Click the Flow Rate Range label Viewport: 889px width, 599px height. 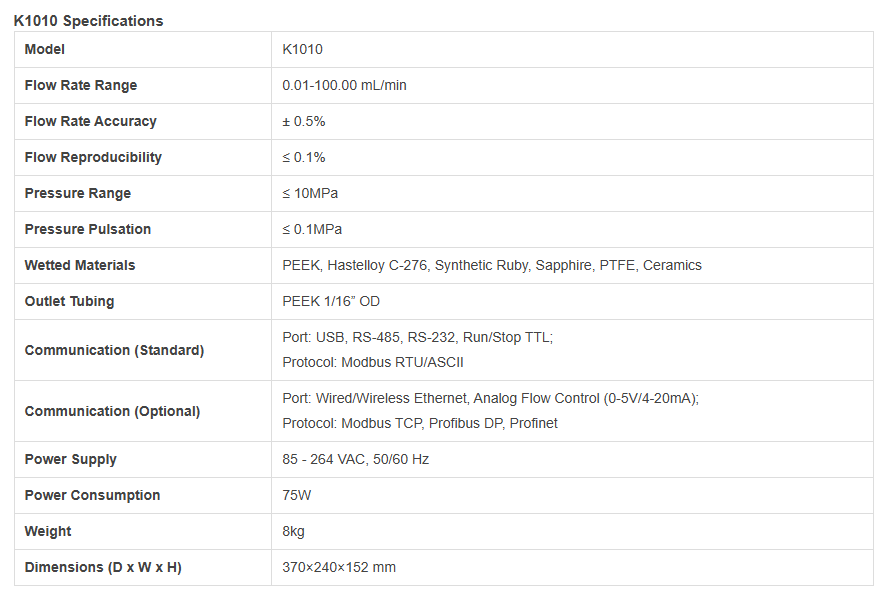coord(81,85)
